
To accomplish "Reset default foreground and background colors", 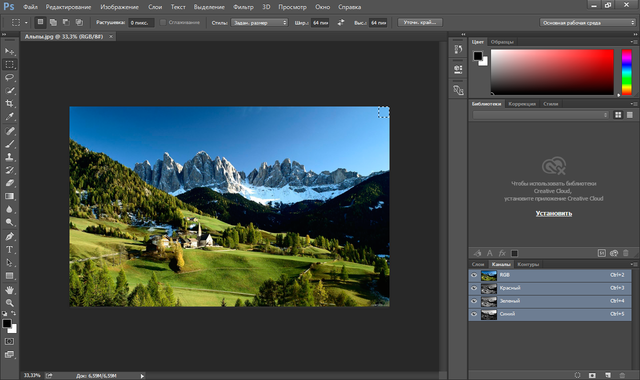I will 4,313.
